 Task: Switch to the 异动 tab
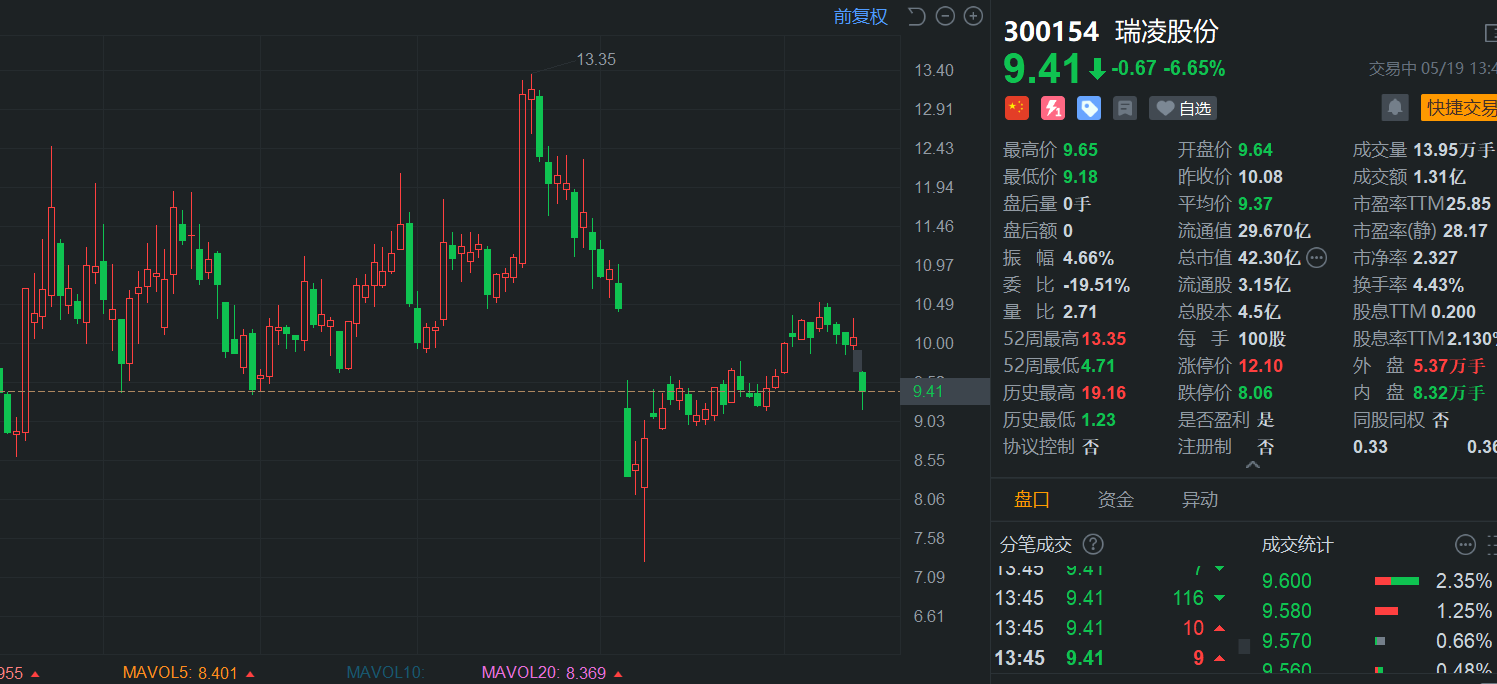pyautogui.click(x=1200, y=500)
